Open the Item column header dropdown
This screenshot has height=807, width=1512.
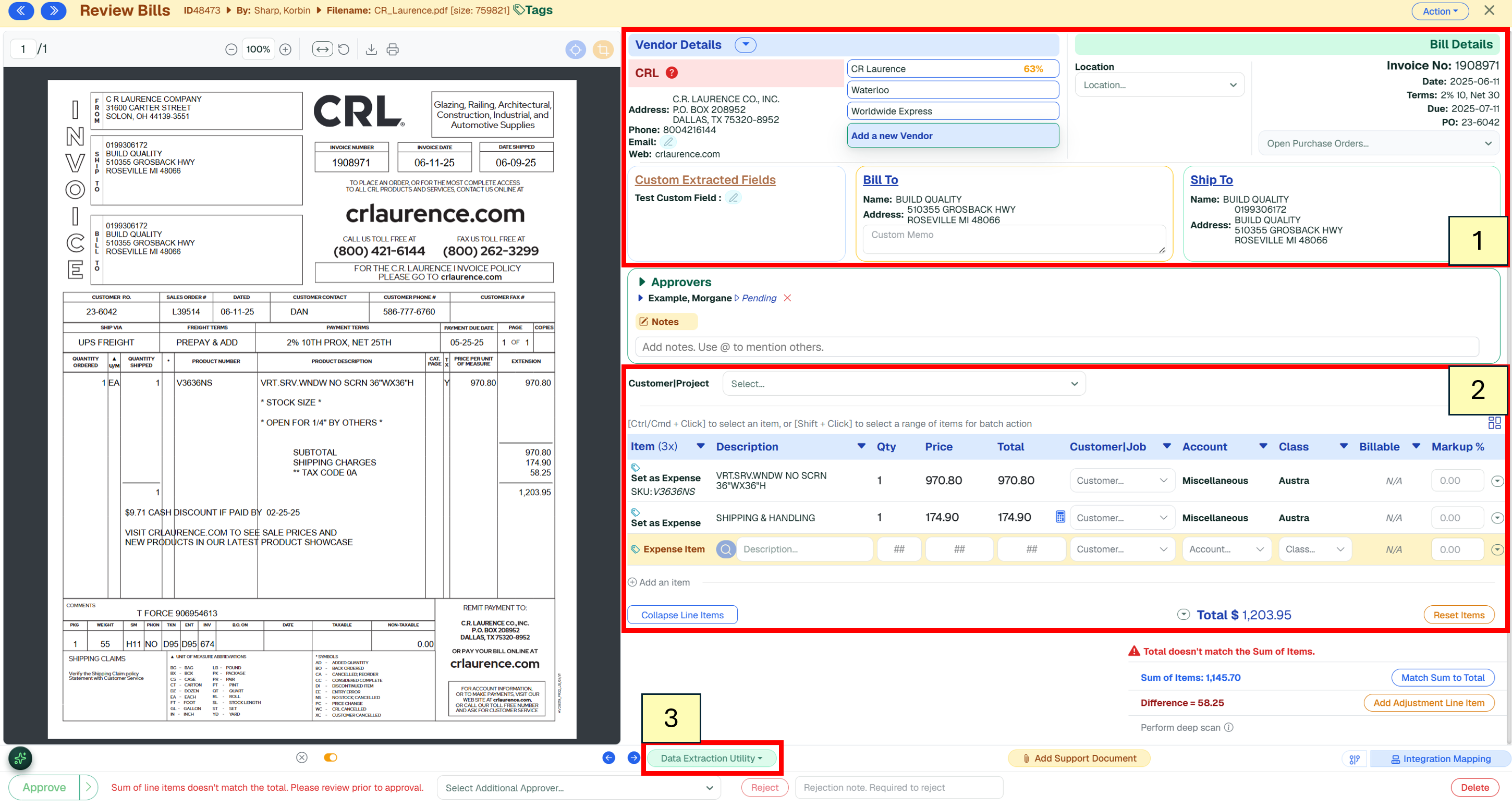tap(700, 447)
